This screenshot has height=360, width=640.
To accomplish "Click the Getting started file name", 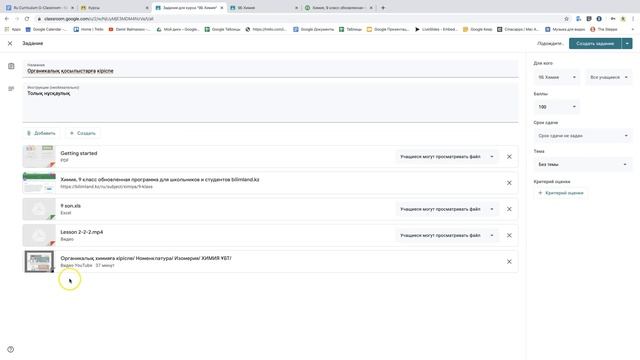I will click(x=79, y=153).
